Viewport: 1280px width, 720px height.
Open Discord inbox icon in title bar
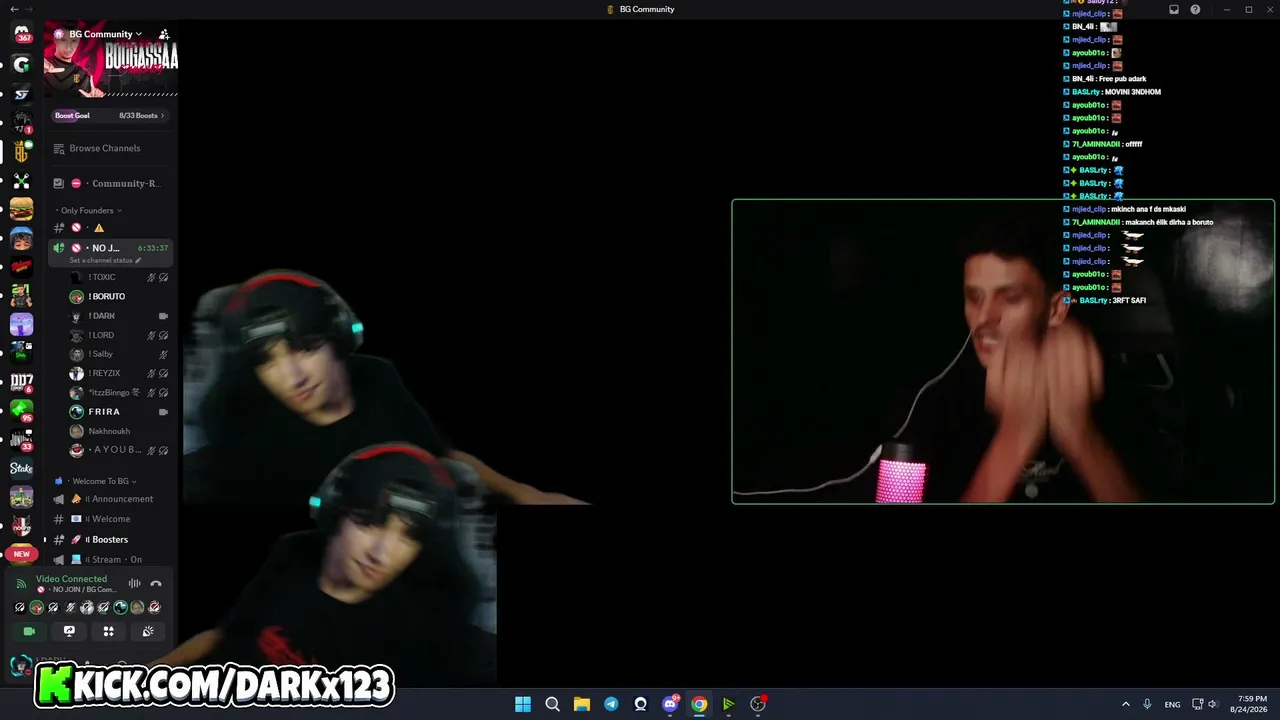[x=1174, y=9]
